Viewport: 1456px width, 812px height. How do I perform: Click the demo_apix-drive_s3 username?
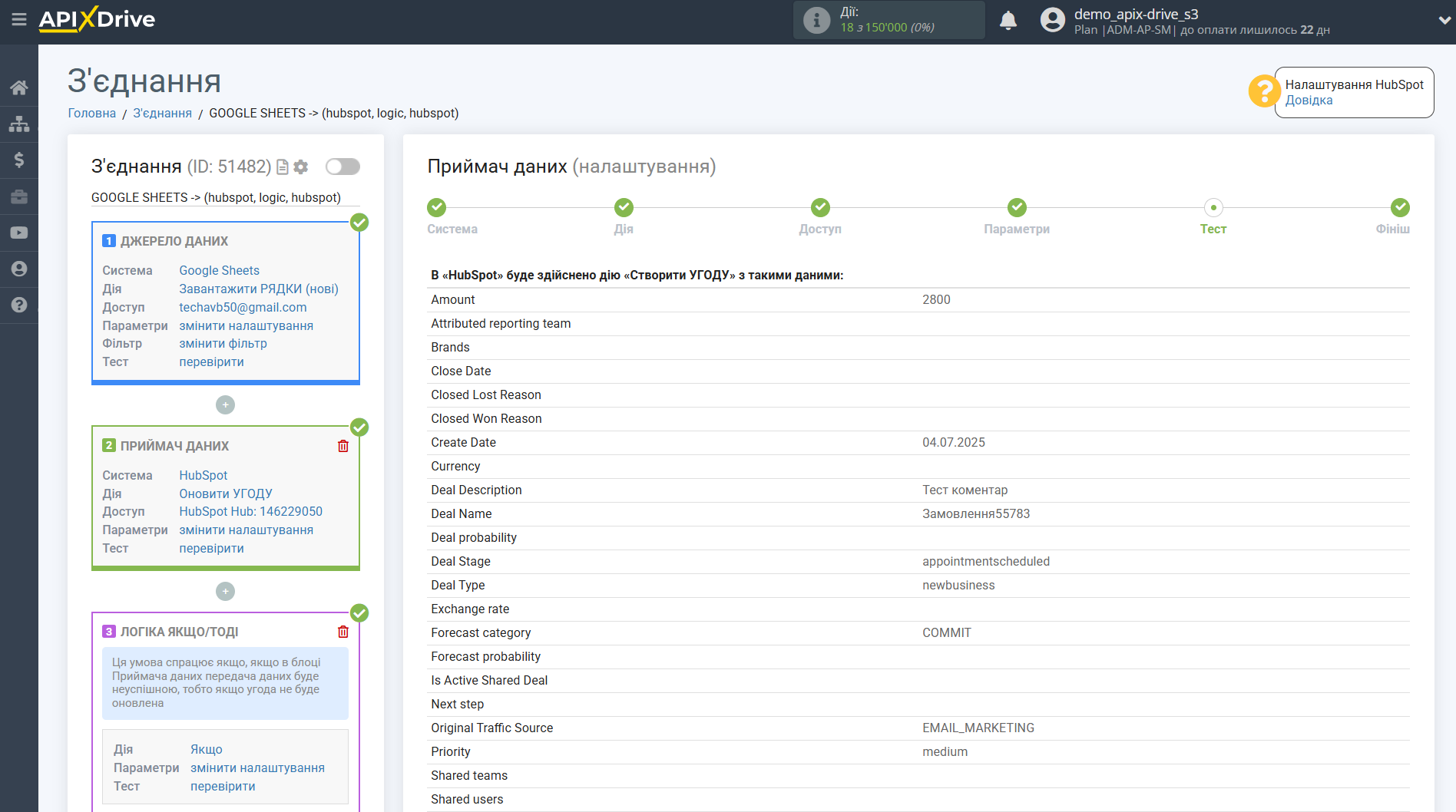1136,14
